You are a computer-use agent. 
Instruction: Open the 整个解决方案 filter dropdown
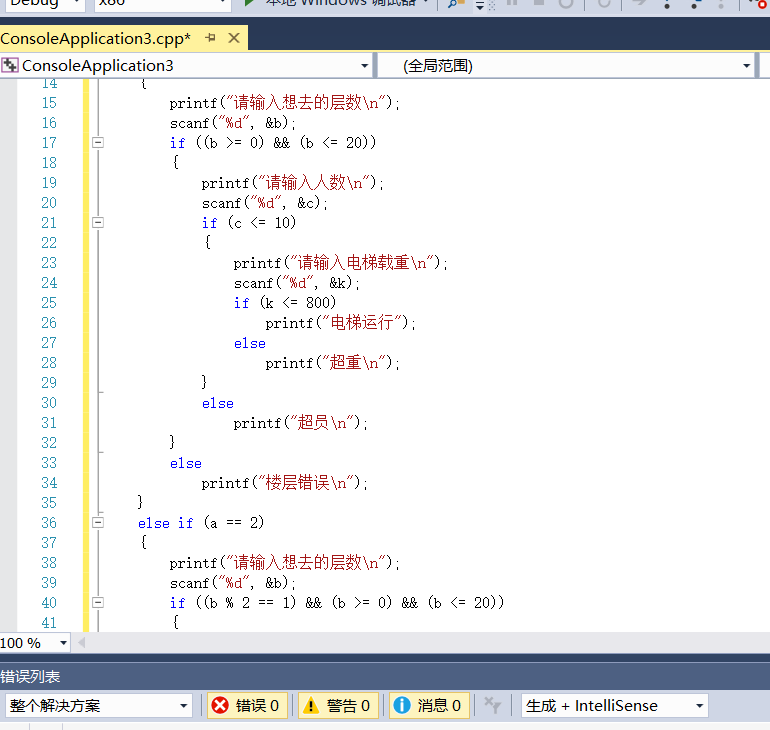click(183, 706)
